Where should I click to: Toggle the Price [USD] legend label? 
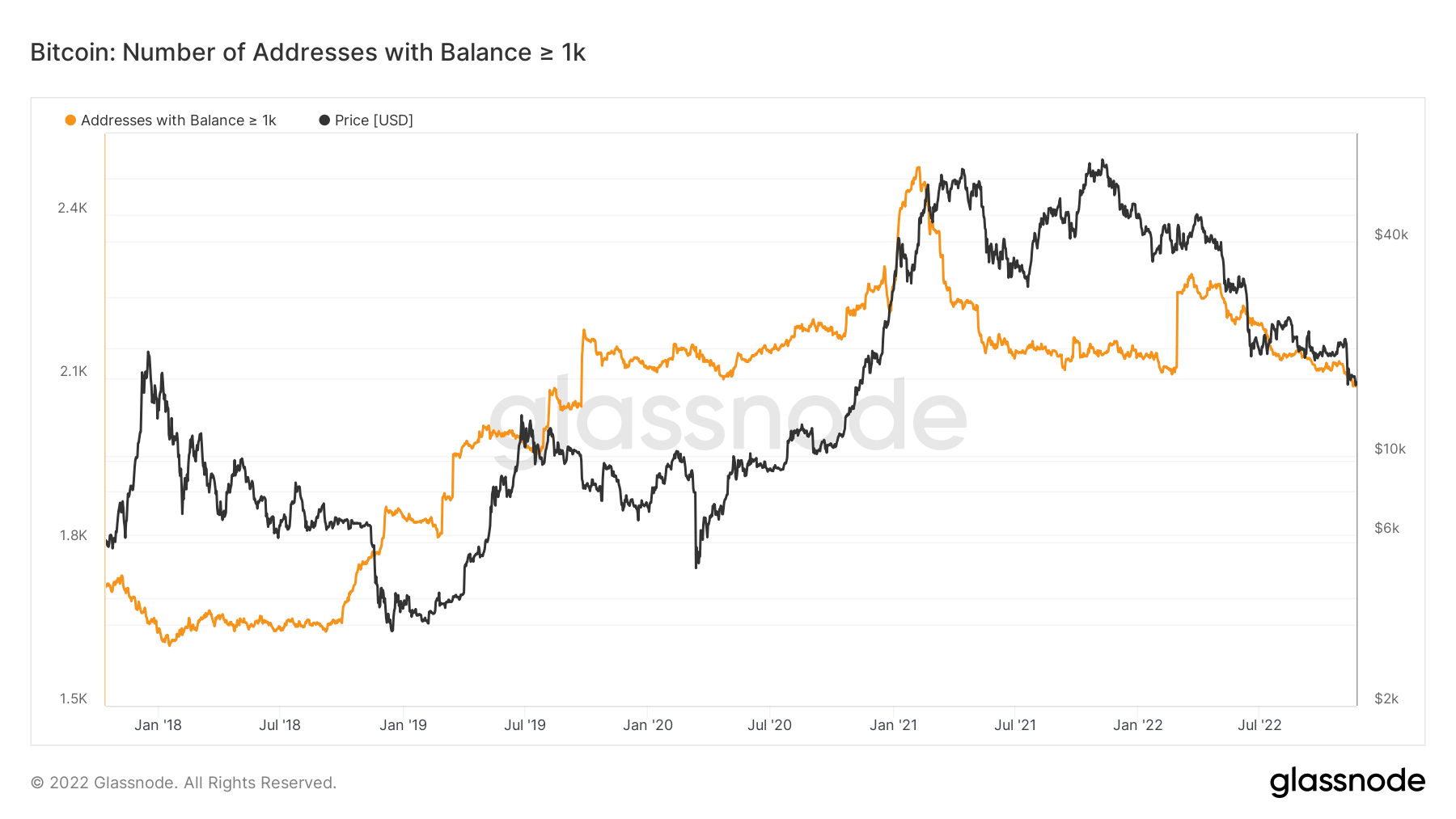click(374, 120)
